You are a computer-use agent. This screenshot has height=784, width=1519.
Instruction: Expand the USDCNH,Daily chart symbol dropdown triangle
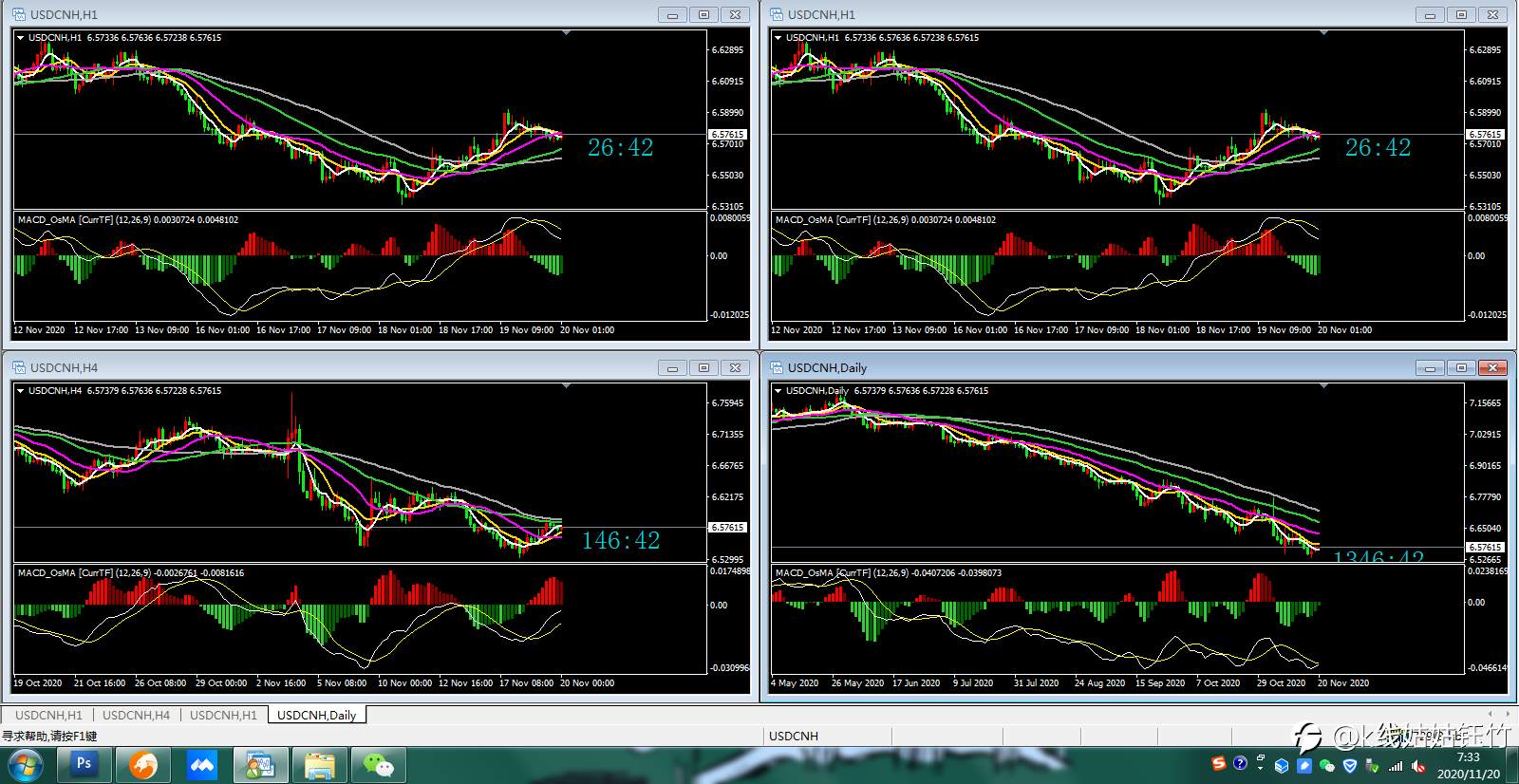tap(778, 390)
